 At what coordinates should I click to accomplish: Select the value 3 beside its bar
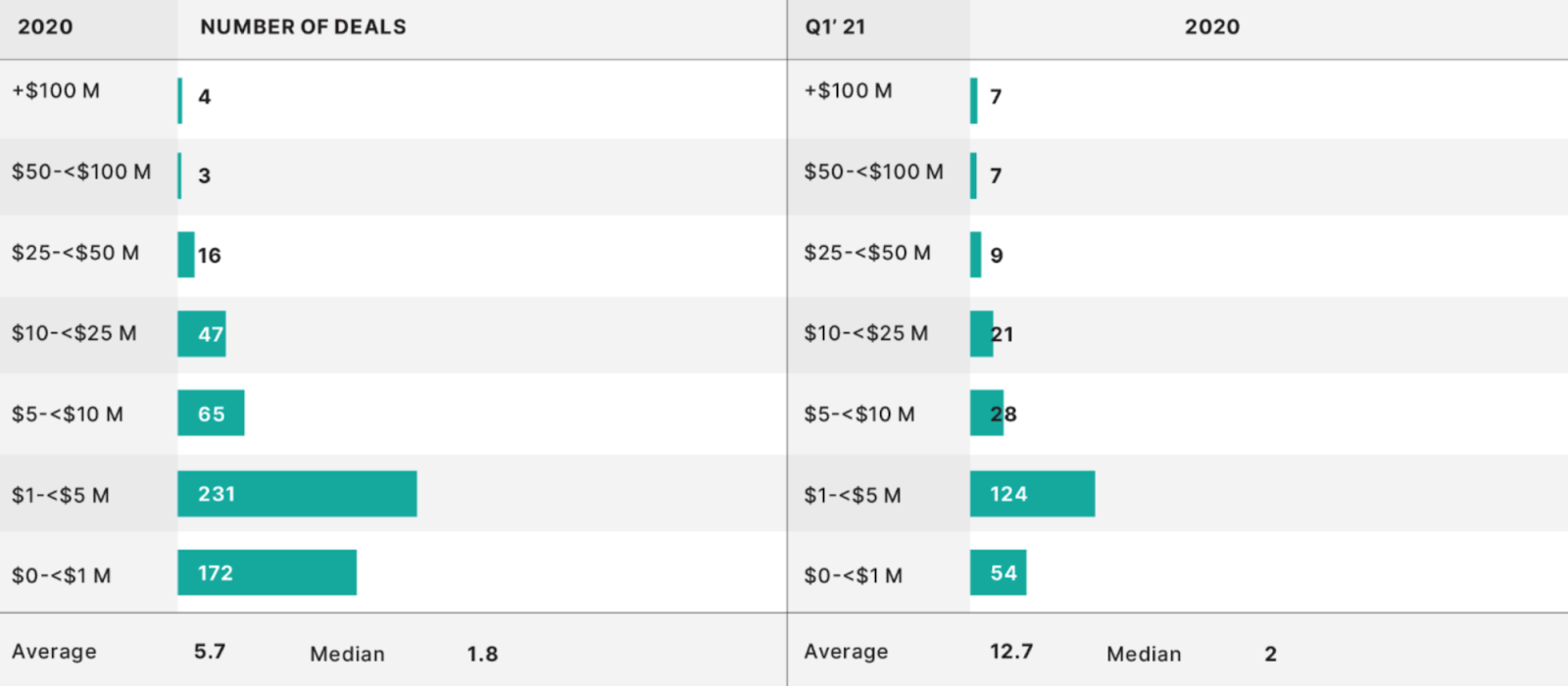[x=204, y=176]
